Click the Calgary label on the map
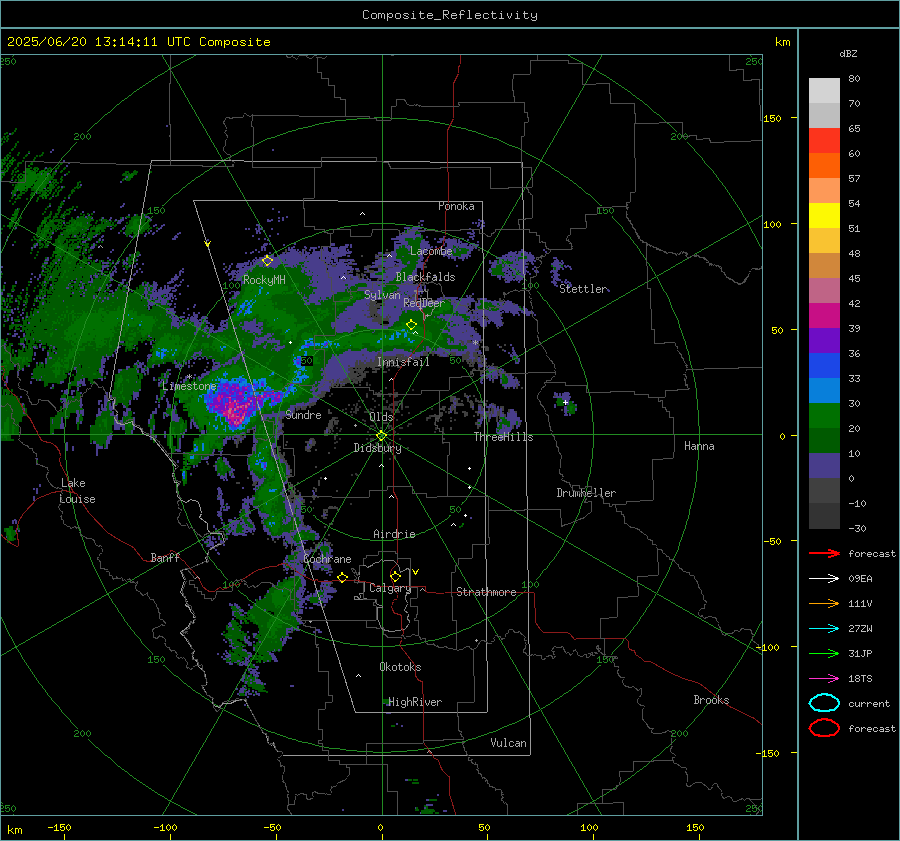The width and height of the screenshot is (900, 841). tap(390, 588)
